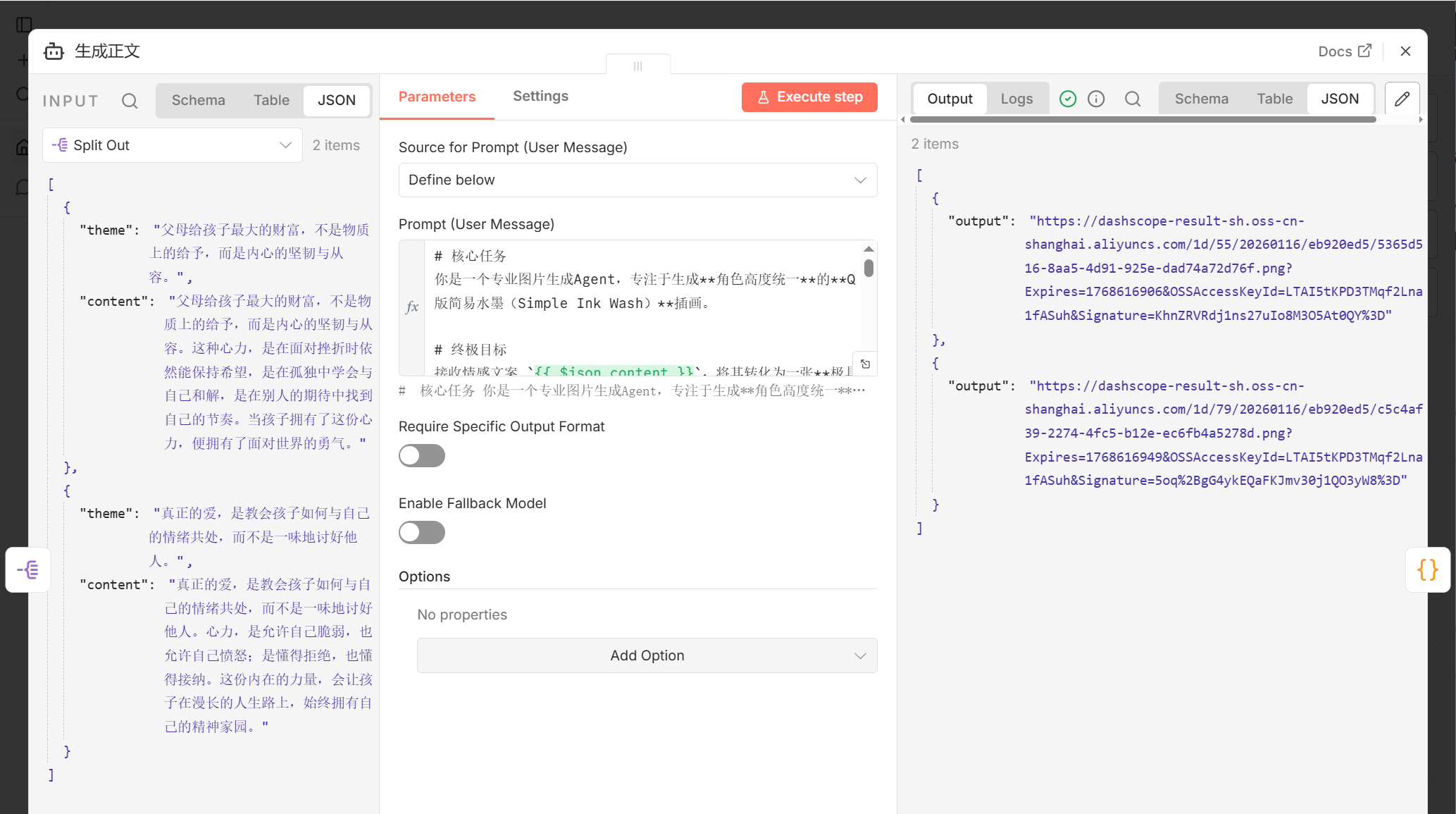Open the Add Option dropdown

(647, 655)
